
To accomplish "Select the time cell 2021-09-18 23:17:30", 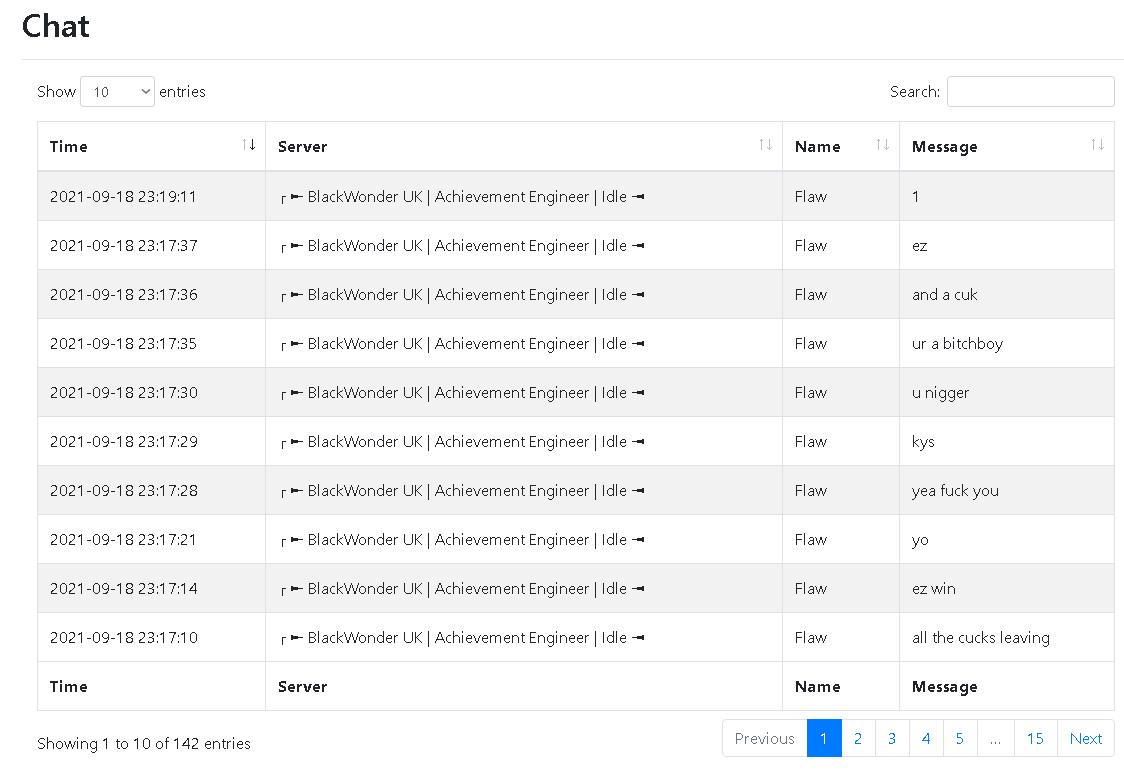I will coord(151,392).
